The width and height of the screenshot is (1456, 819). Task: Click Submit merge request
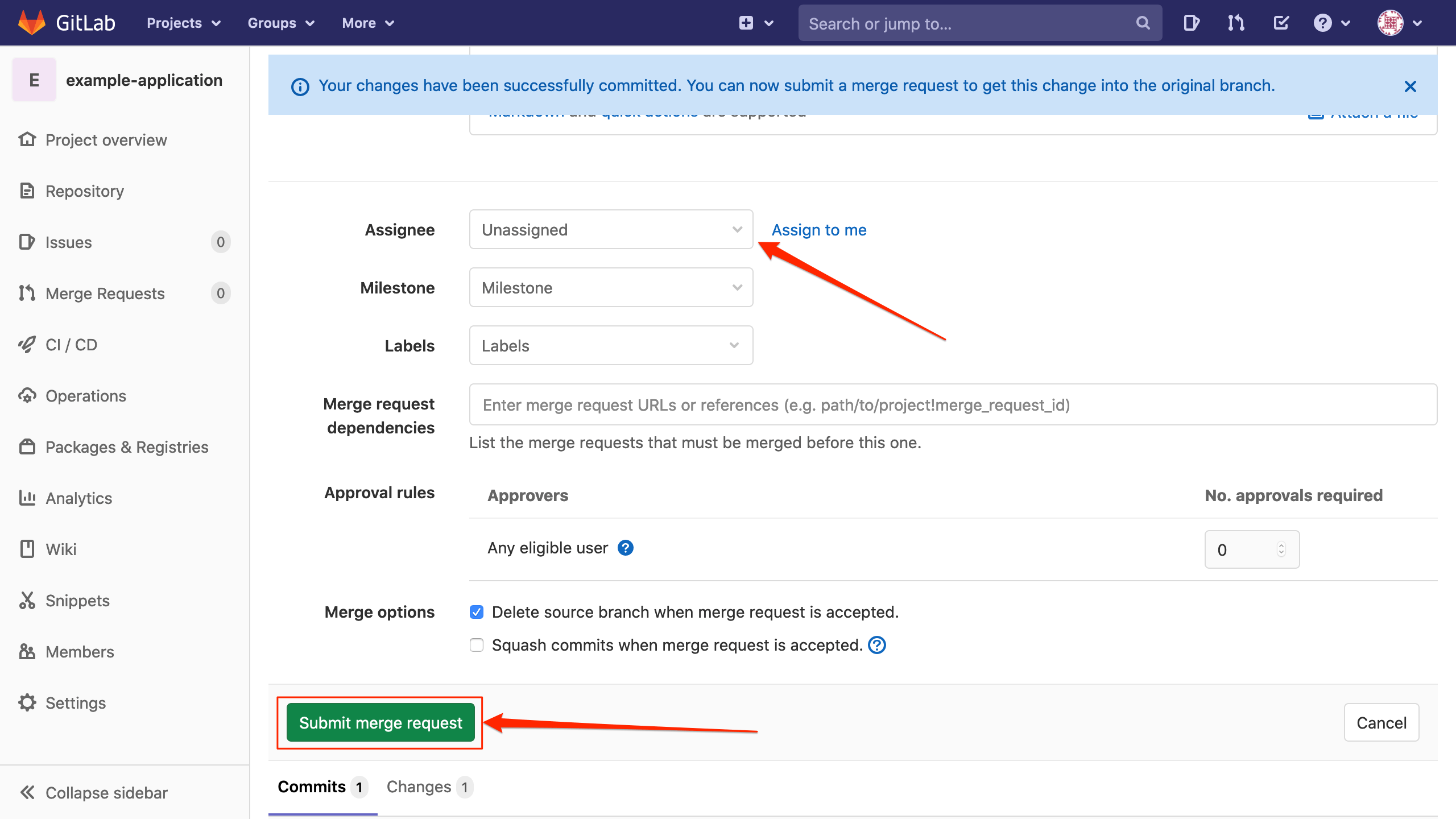coord(380,722)
